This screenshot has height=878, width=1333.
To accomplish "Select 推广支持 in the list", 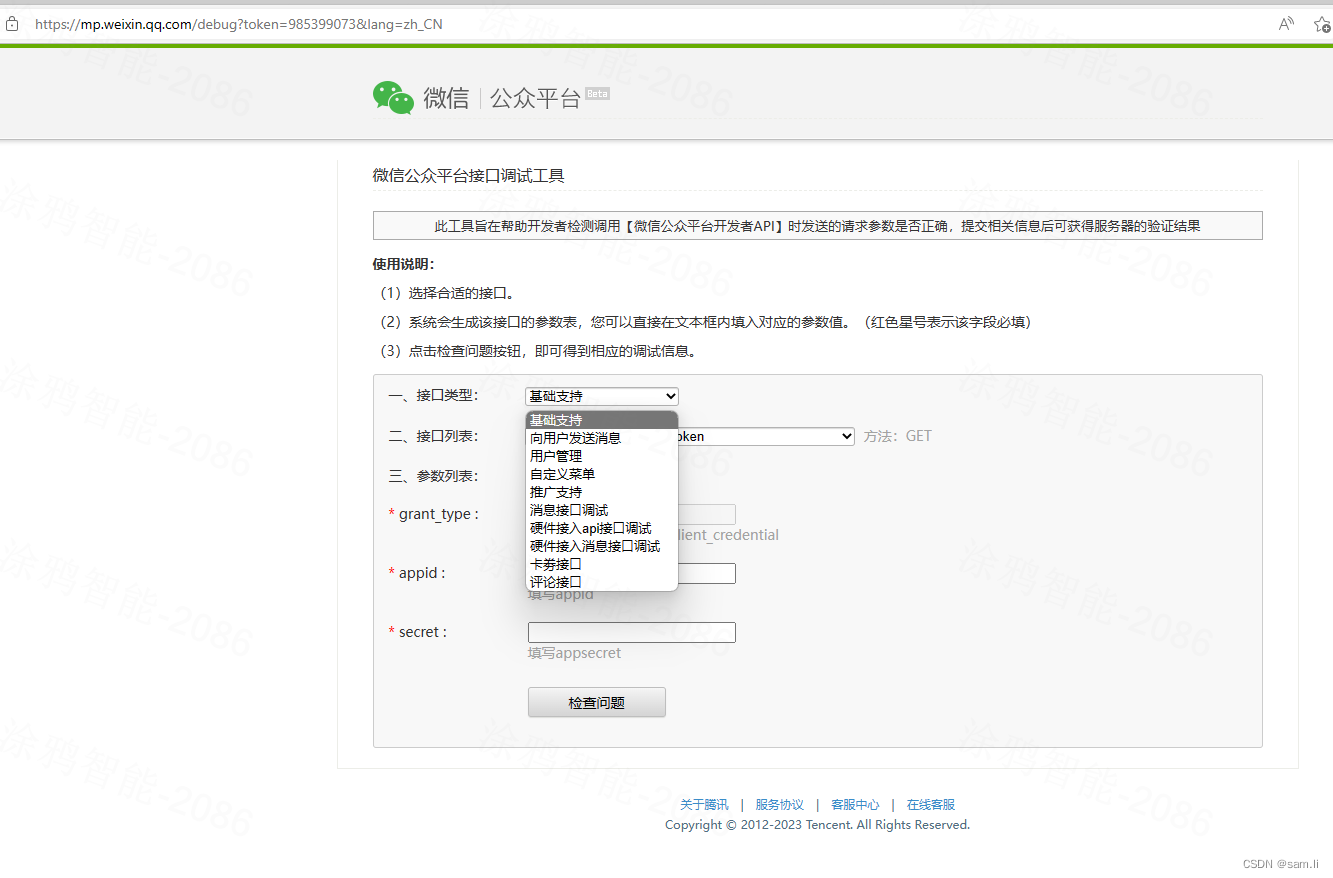I will click(x=602, y=492).
